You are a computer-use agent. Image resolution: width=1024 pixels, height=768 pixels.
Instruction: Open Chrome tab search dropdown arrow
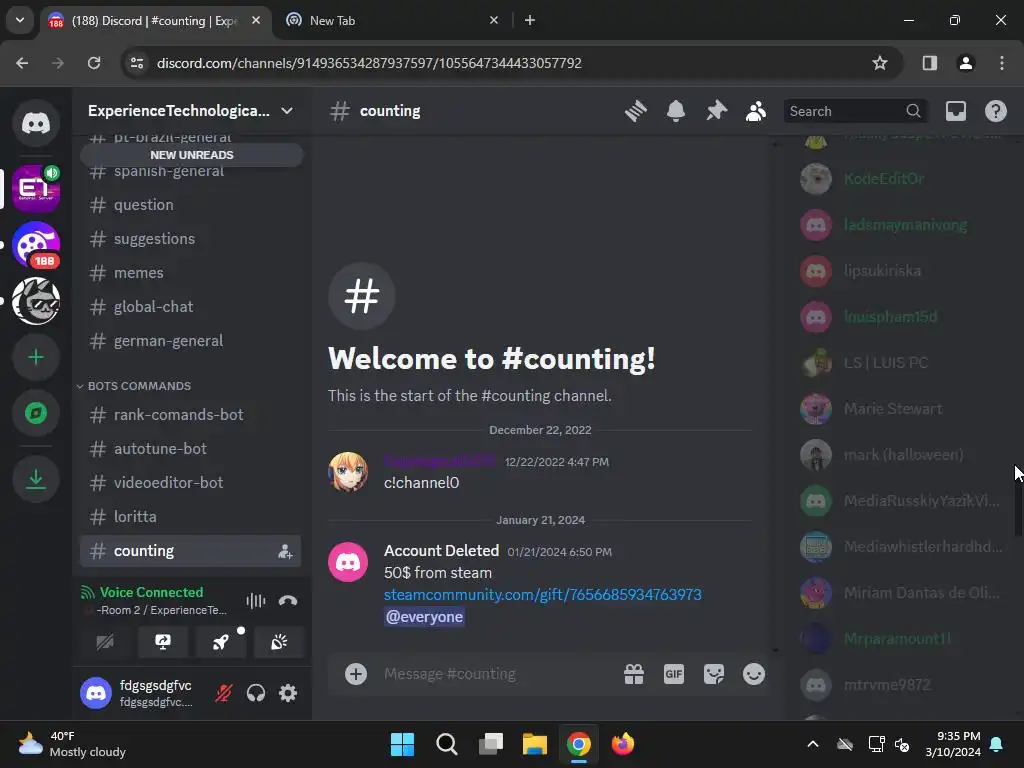[20, 20]
